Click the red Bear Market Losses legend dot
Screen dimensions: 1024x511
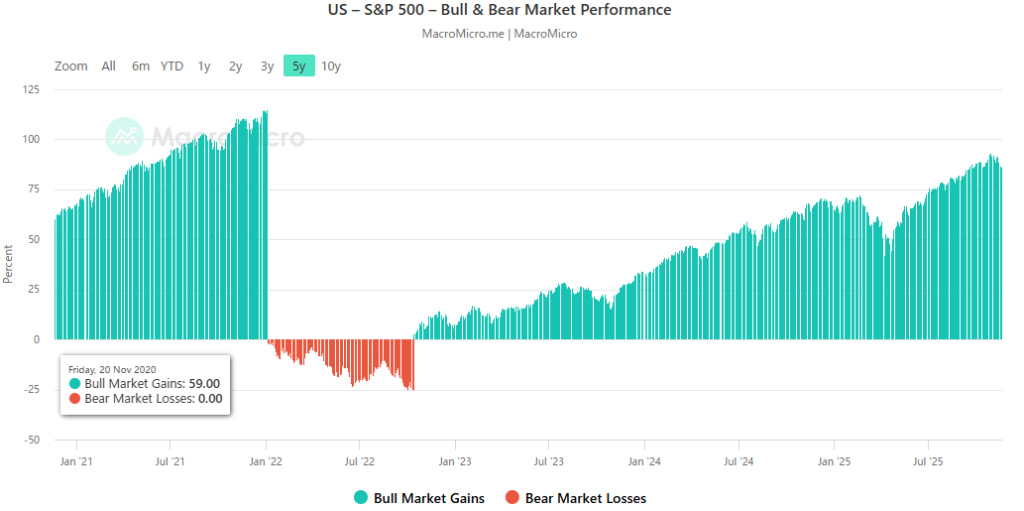pyautogui.click(x=512, y=498)
